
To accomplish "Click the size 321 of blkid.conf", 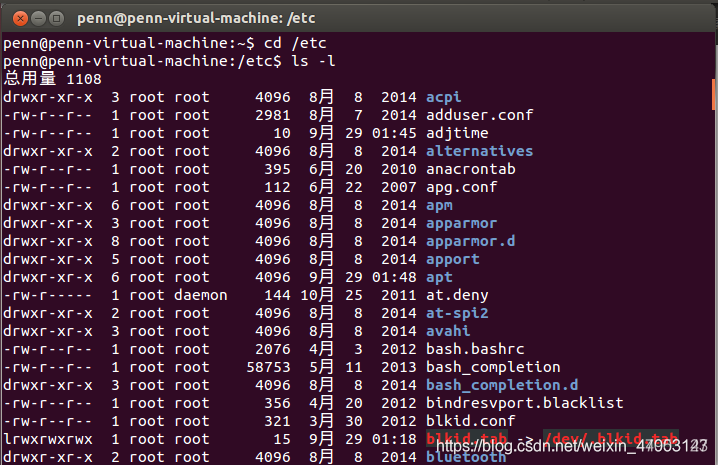I will pos(277,421).
